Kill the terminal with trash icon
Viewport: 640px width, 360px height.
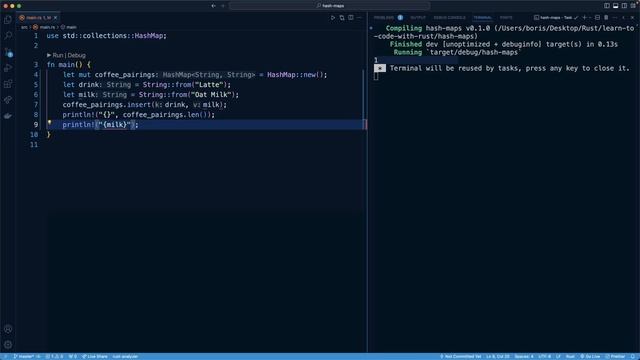click(x=606, y=18)
